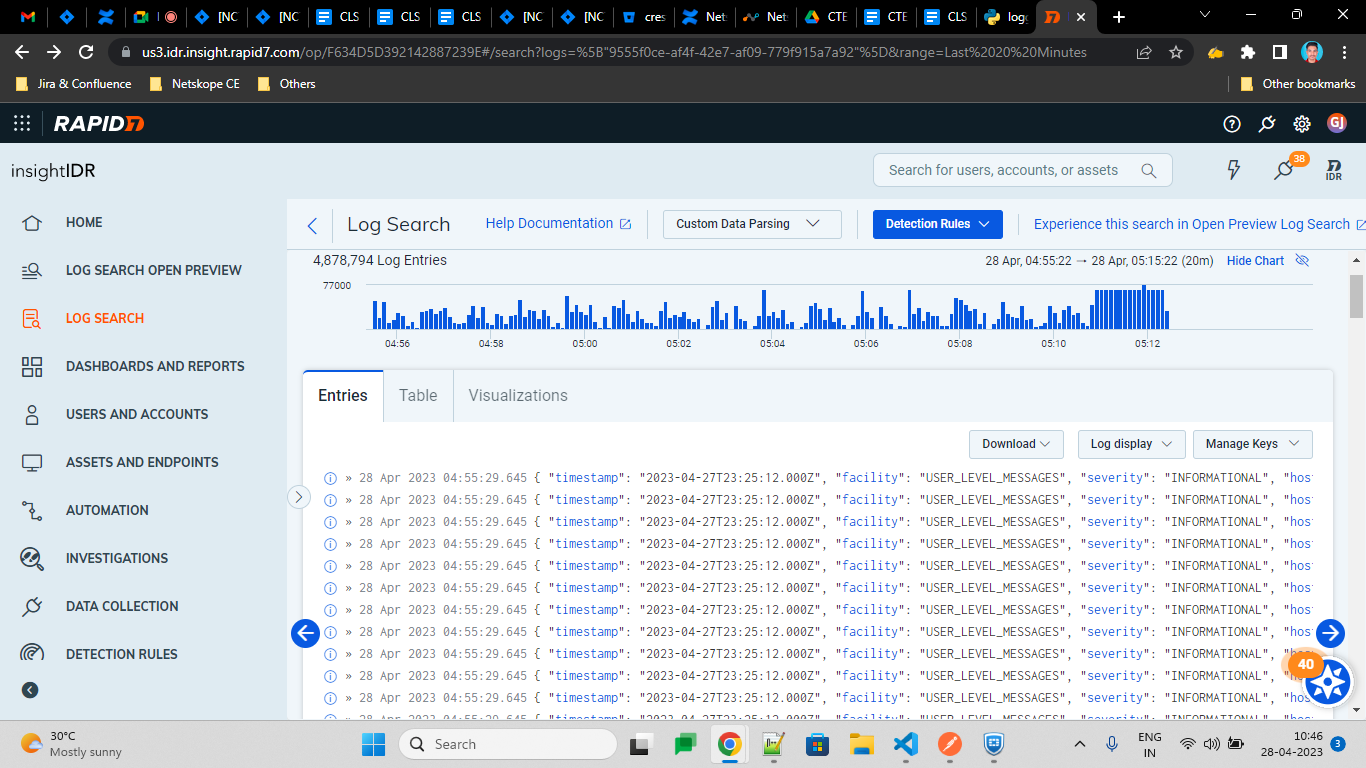Click the taskbar Search box
1366x768 pixels.
click(x=508, y=744)
